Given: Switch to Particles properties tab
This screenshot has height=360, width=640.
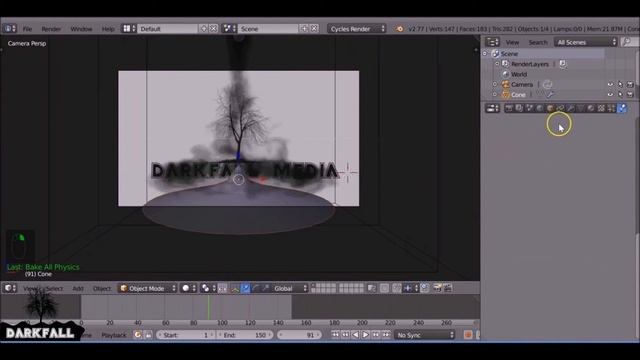Looking at the screenshot, I should pyautogui.click(x=611, y=108).
